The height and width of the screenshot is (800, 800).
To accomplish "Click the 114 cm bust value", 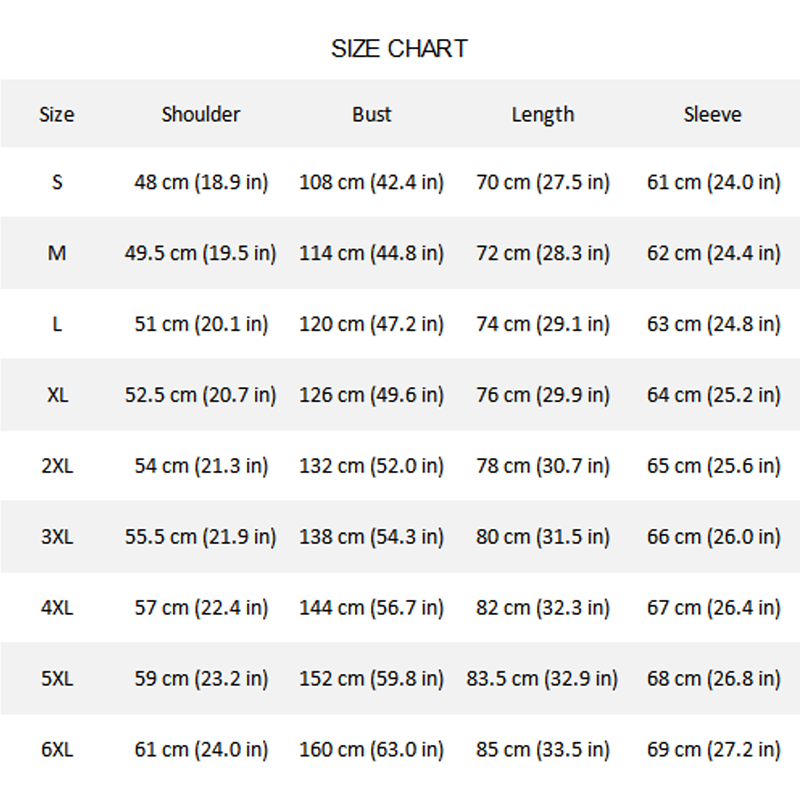I will 372,253.
